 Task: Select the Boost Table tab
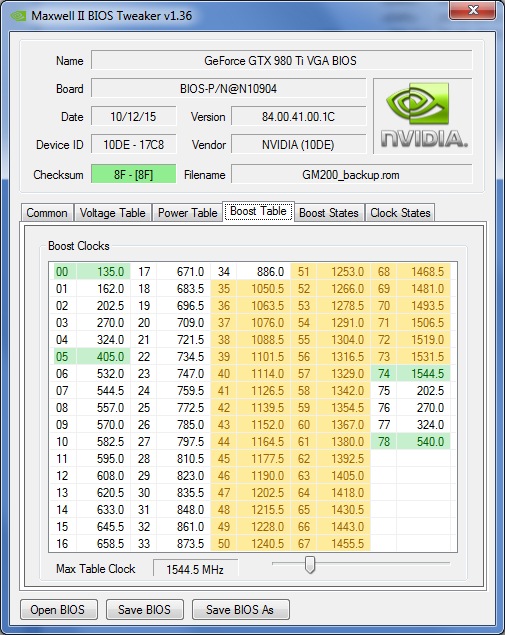coord(258,211)
